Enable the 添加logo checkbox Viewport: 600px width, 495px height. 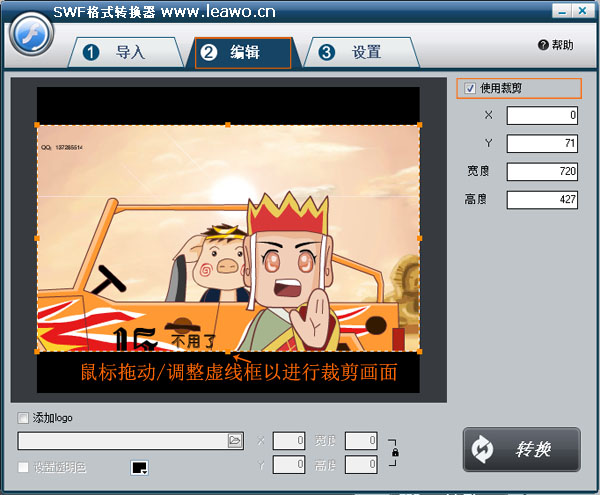[23, 418]
